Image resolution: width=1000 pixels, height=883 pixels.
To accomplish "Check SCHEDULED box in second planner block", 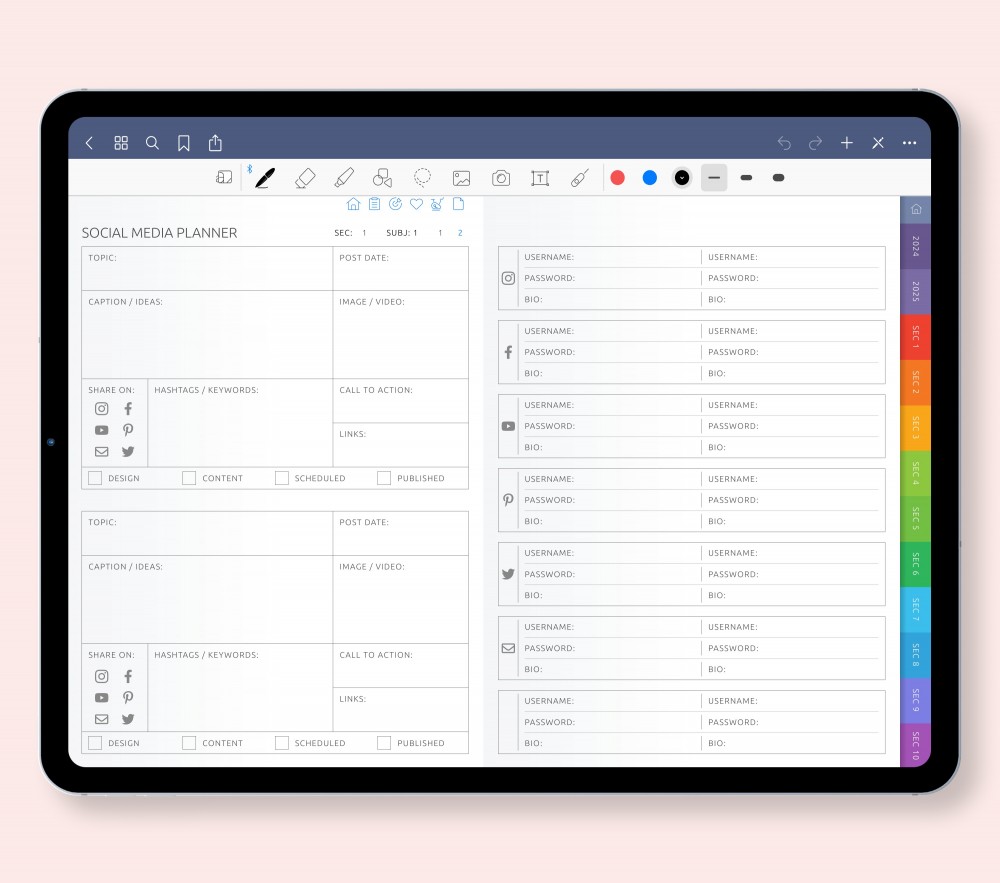I will (x=282, y=743).
